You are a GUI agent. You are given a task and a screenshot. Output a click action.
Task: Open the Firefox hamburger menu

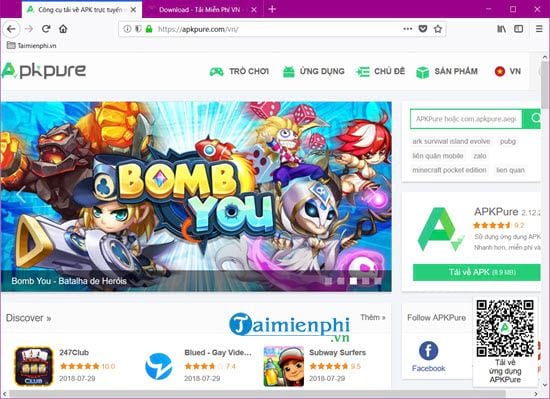(x=539, y=29)
